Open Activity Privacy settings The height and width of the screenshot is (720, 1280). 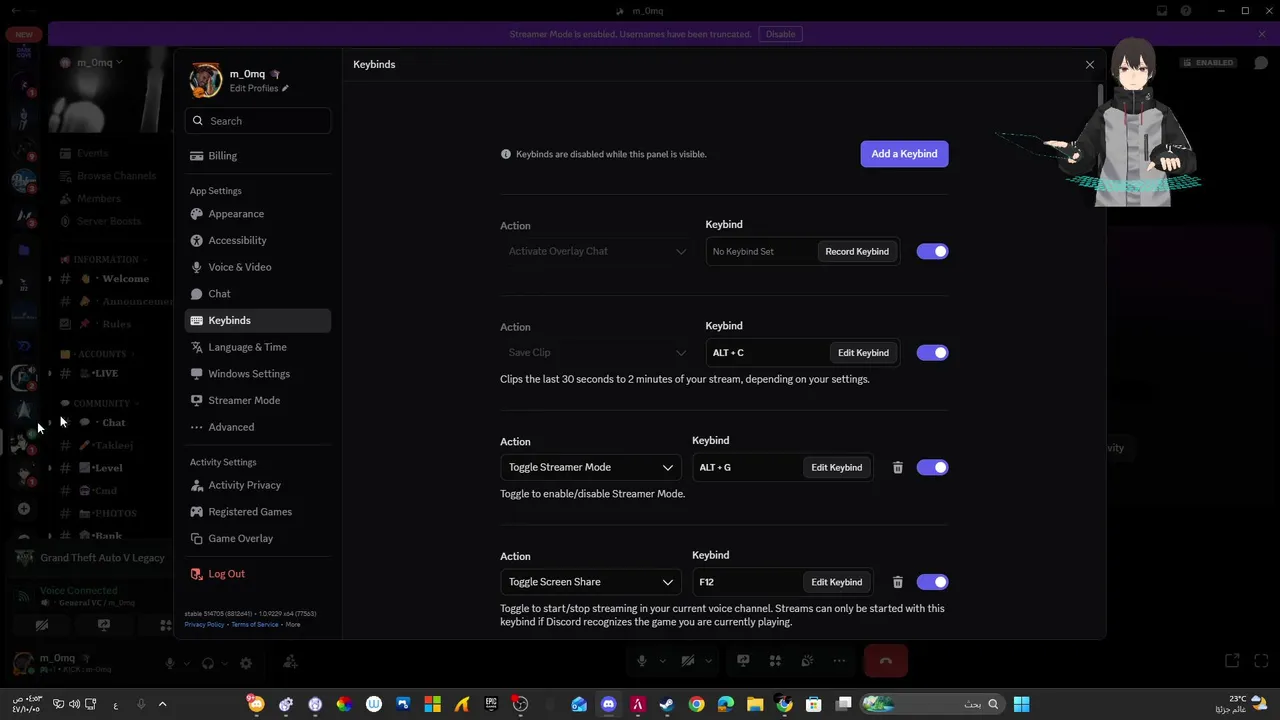[258, 485]
